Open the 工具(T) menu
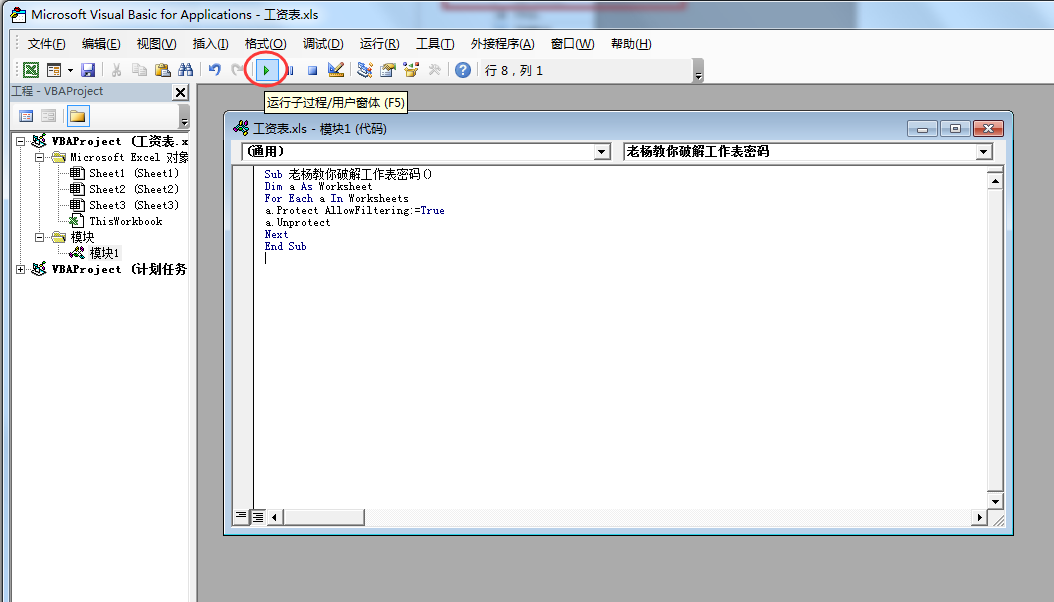This screenshot has width=1054, height=602. tap(435, 44)
